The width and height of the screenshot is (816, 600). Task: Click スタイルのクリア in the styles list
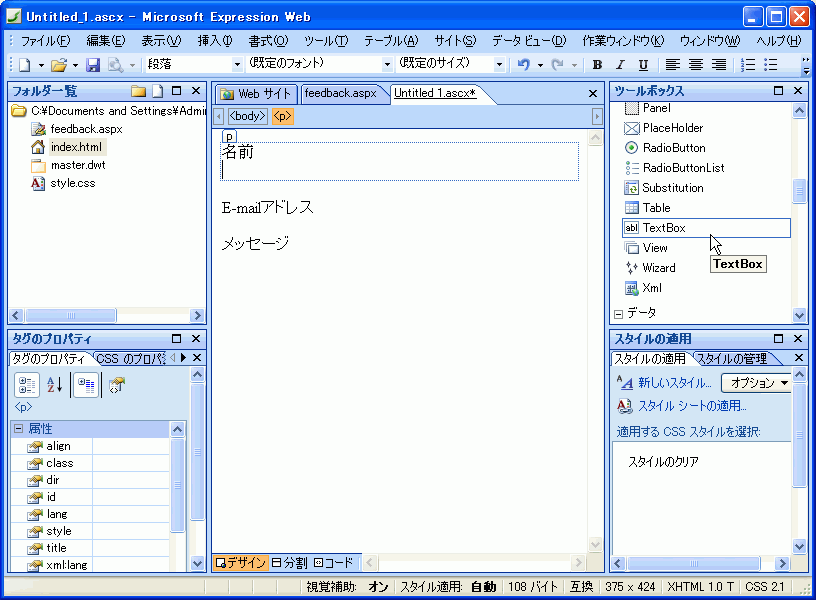pyautogui.click(x=664, y=462)
